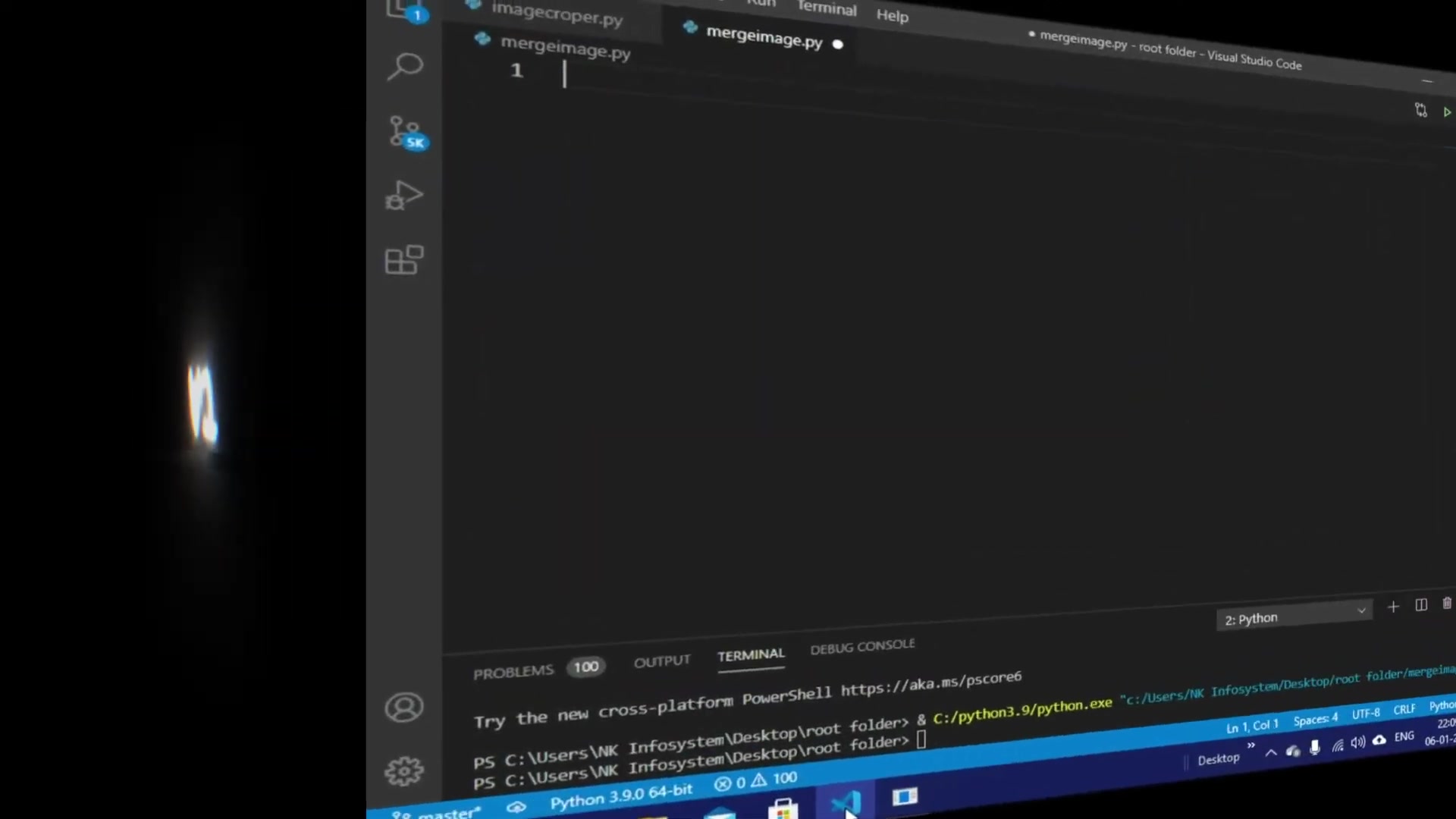Click the mergeimage.py breadcrumb
The width and height of the screenshot is (1456, 819).
(565, 47)
